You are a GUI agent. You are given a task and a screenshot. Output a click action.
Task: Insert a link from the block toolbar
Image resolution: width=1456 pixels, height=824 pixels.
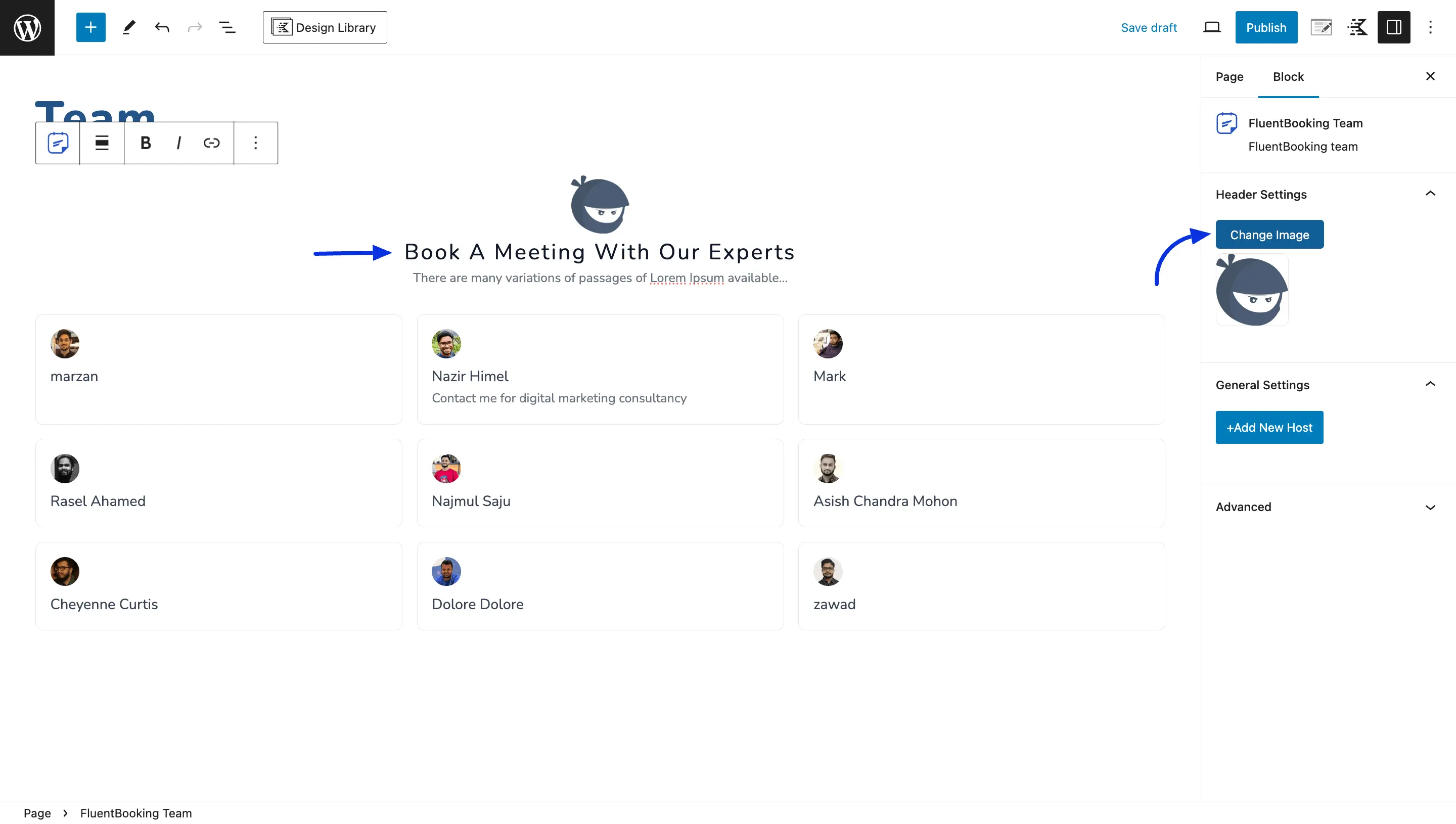(212, 143)
